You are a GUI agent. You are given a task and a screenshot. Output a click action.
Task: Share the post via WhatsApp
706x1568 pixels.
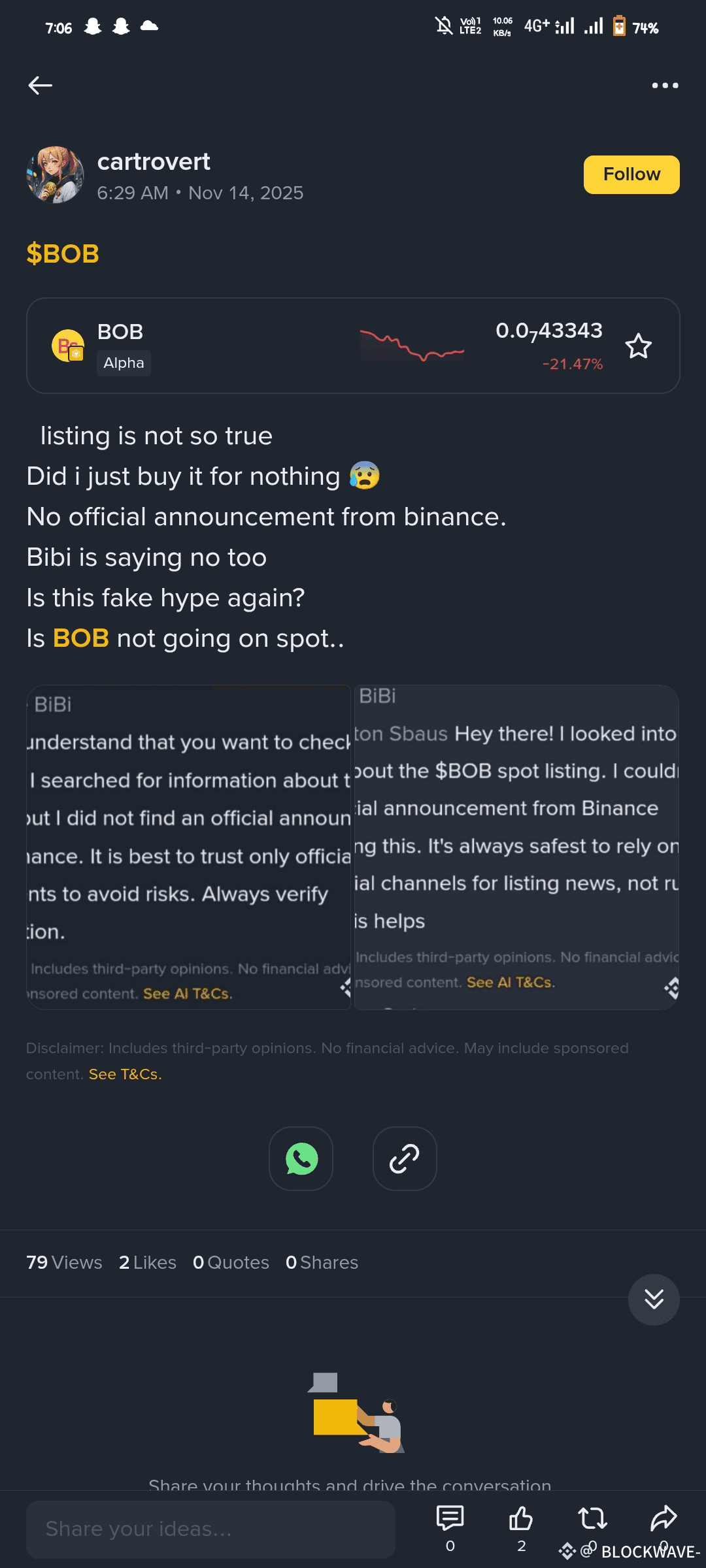click(x=301, y=1158)
